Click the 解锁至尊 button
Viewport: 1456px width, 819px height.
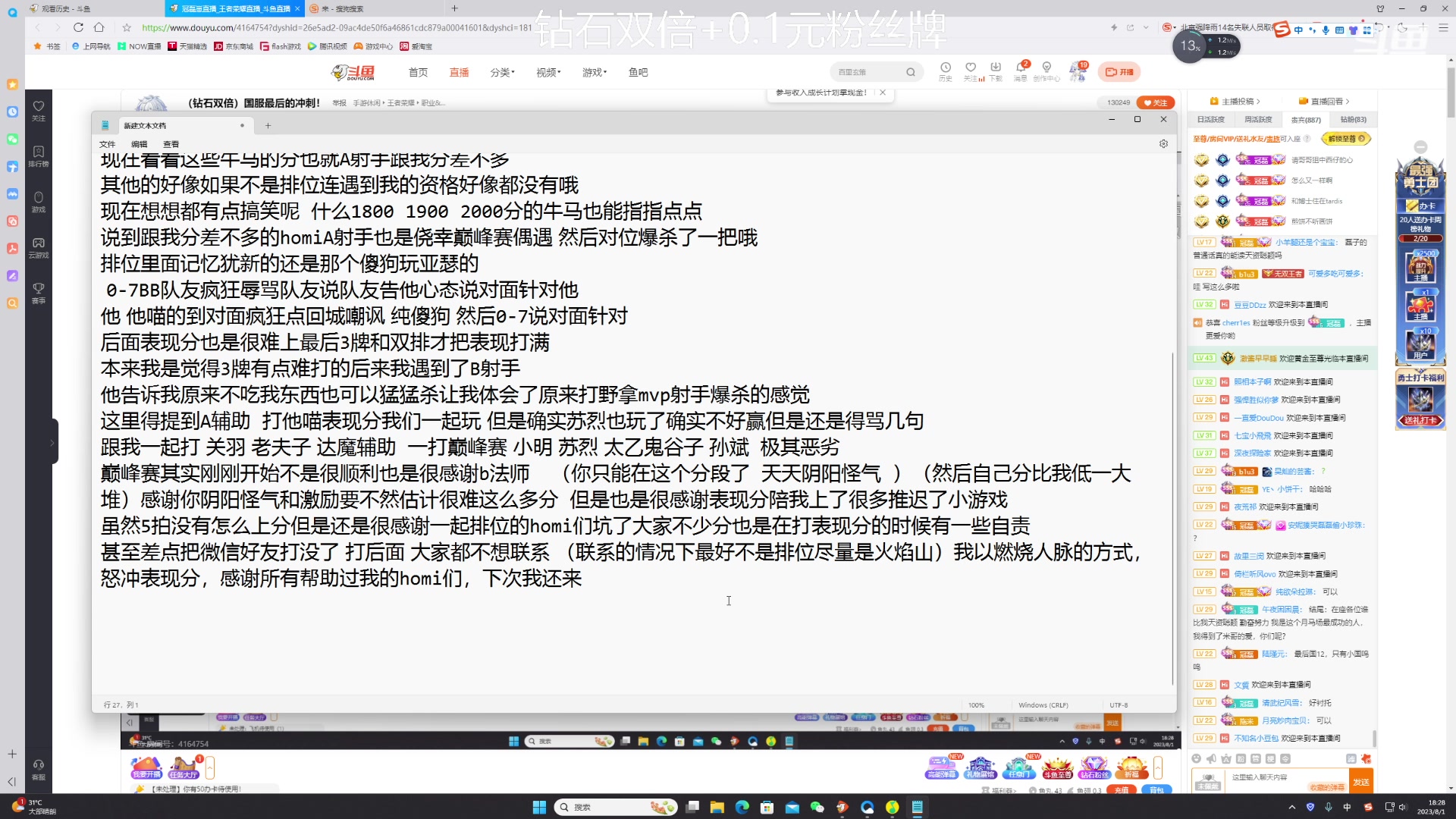click(x=1346, y=139)
